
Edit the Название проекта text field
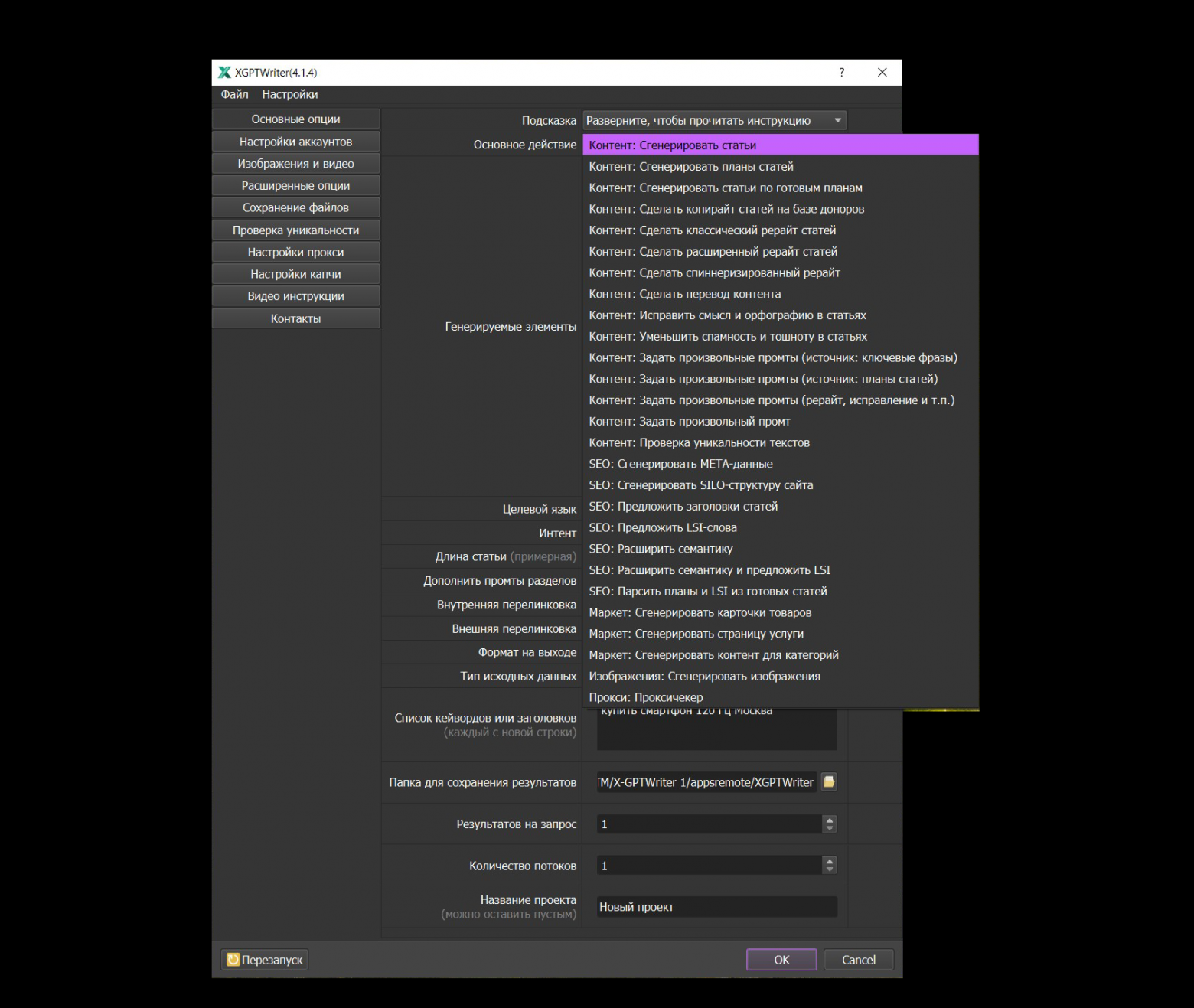click(716, 906)
